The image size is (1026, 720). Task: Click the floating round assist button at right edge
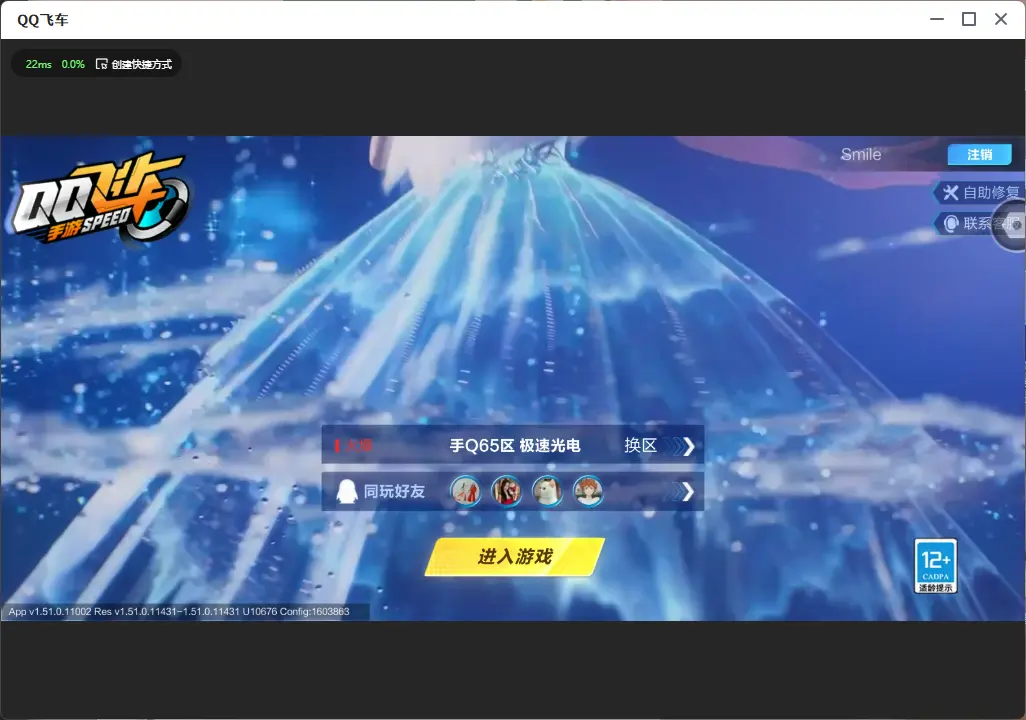coord(1011,225)
